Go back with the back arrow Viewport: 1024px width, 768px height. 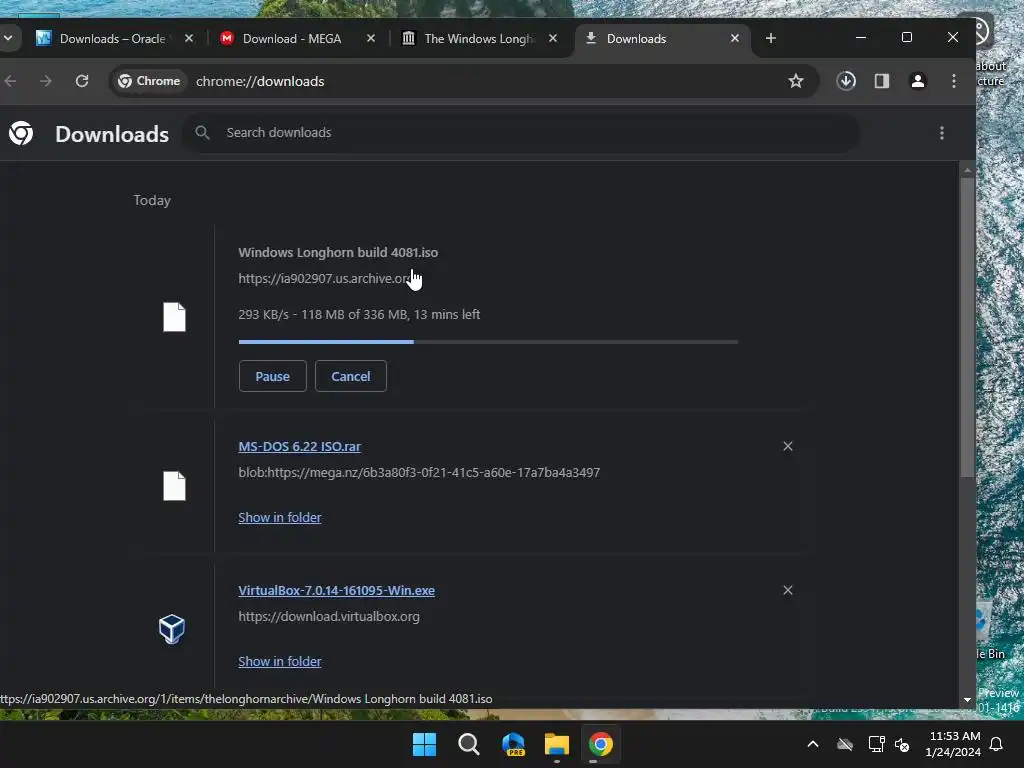point(10,81)
